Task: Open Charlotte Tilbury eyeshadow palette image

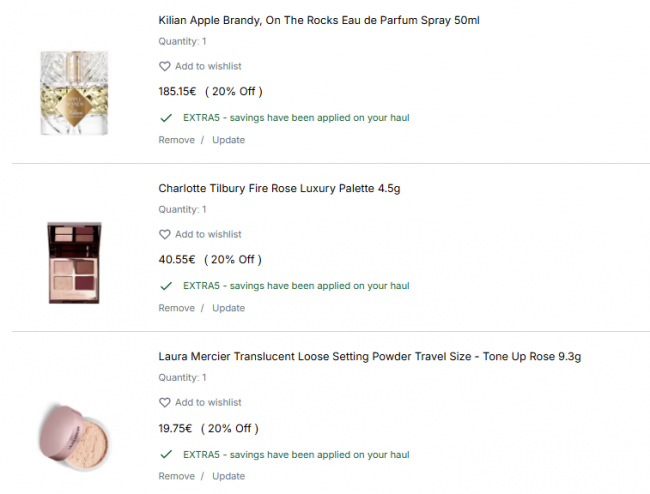Action: [x=74, y=263]
